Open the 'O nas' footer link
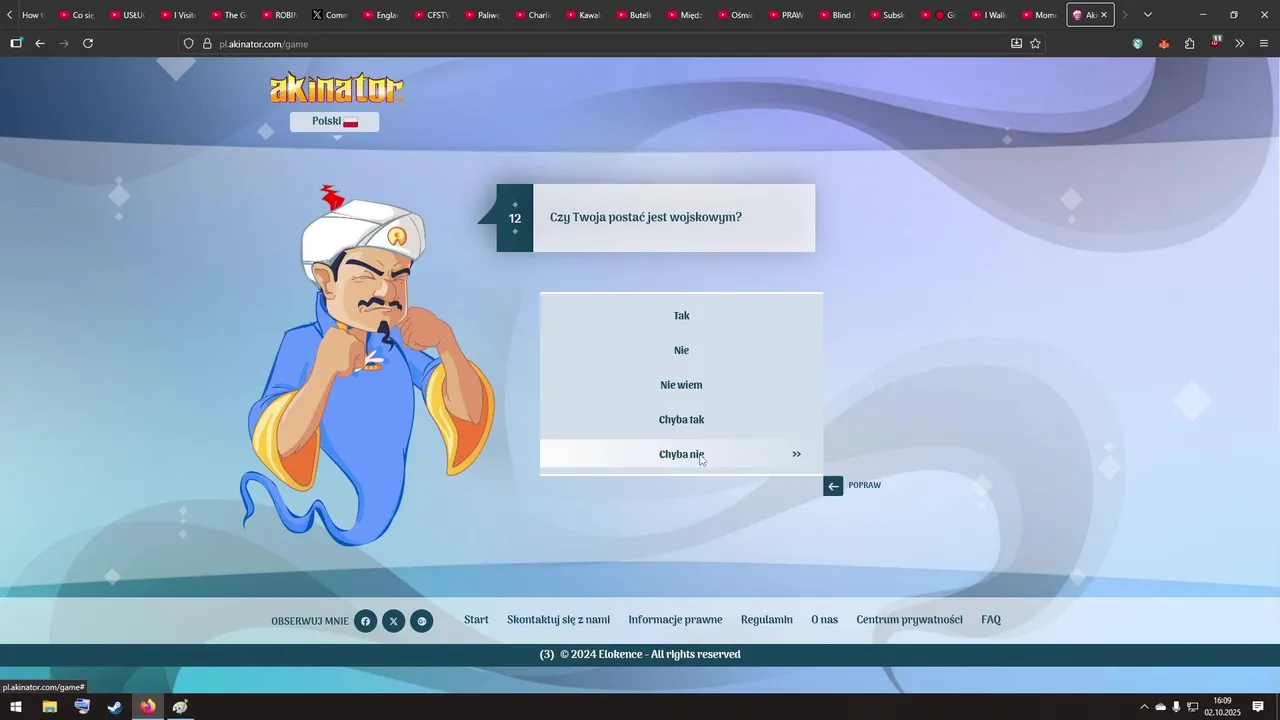Screen dimensions: 1280x720 (x=825, y=620)
